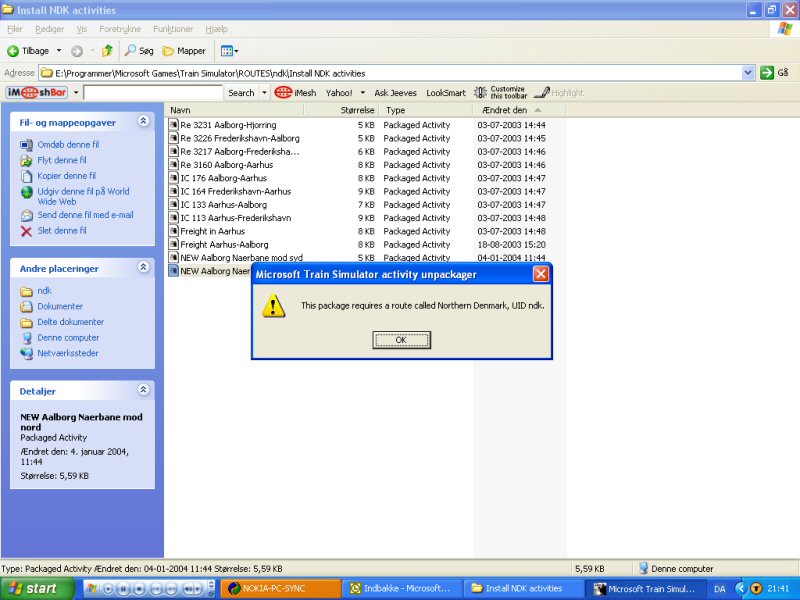Open the Tilbage history dropdown arrow
Viewport: 800px width, 600px height.
(59, 51)
